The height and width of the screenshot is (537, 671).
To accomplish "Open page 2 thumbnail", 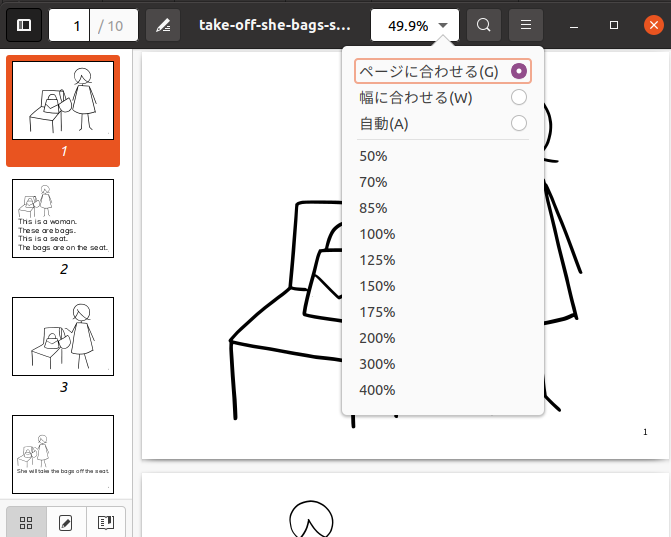I will pyautogui.click(x=63, y=218).
